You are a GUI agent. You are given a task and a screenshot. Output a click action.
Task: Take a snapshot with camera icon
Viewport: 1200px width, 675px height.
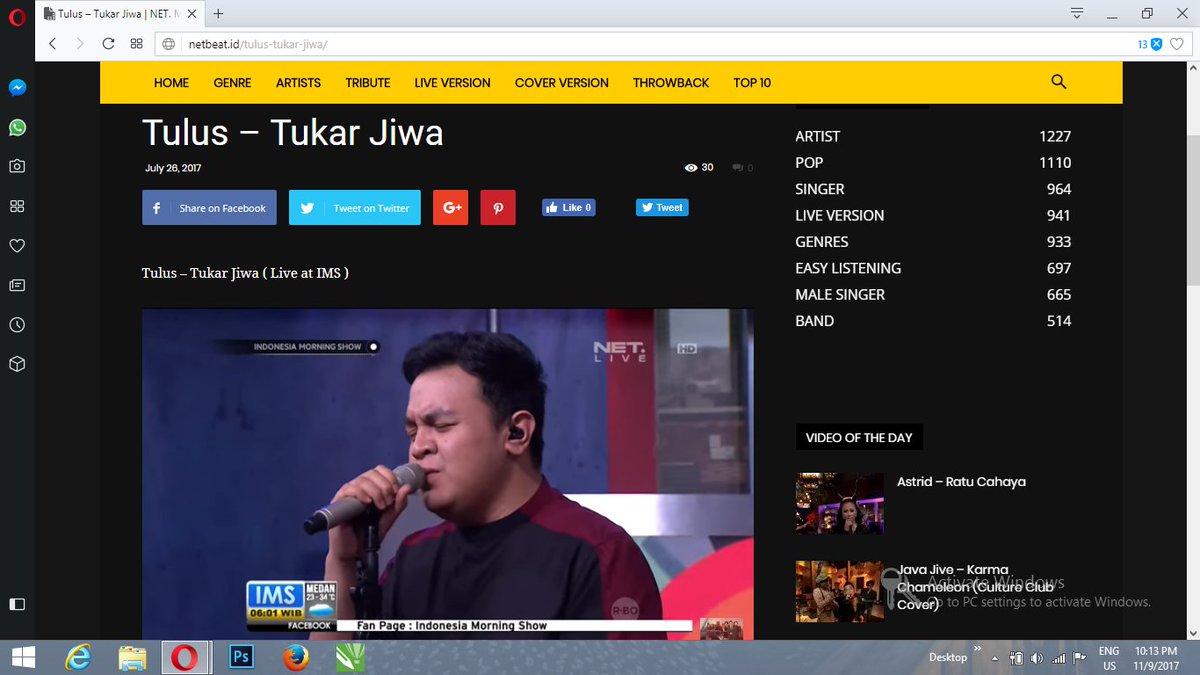click(x=17, y=166)
